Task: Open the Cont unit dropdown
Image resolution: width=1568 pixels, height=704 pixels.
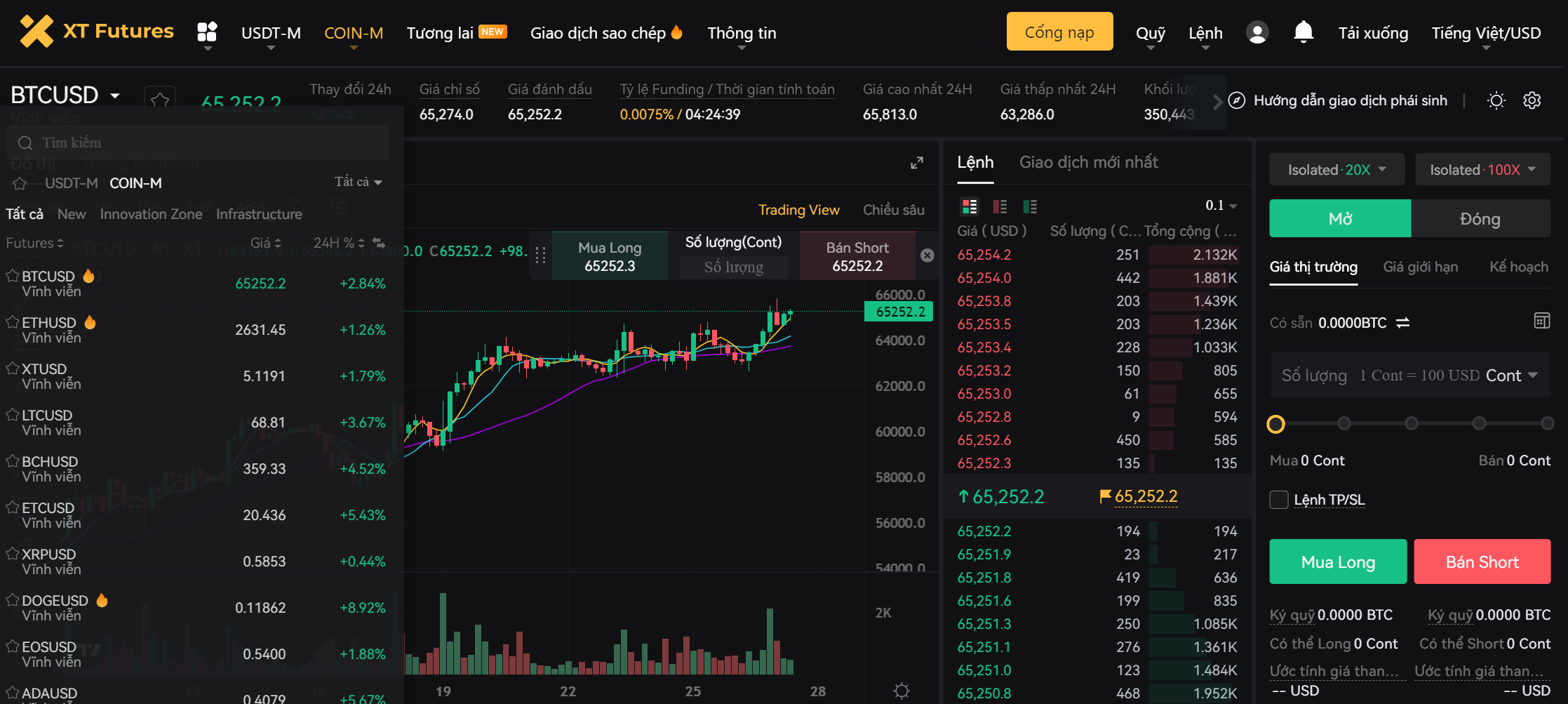Action: tap(1511, 376)
